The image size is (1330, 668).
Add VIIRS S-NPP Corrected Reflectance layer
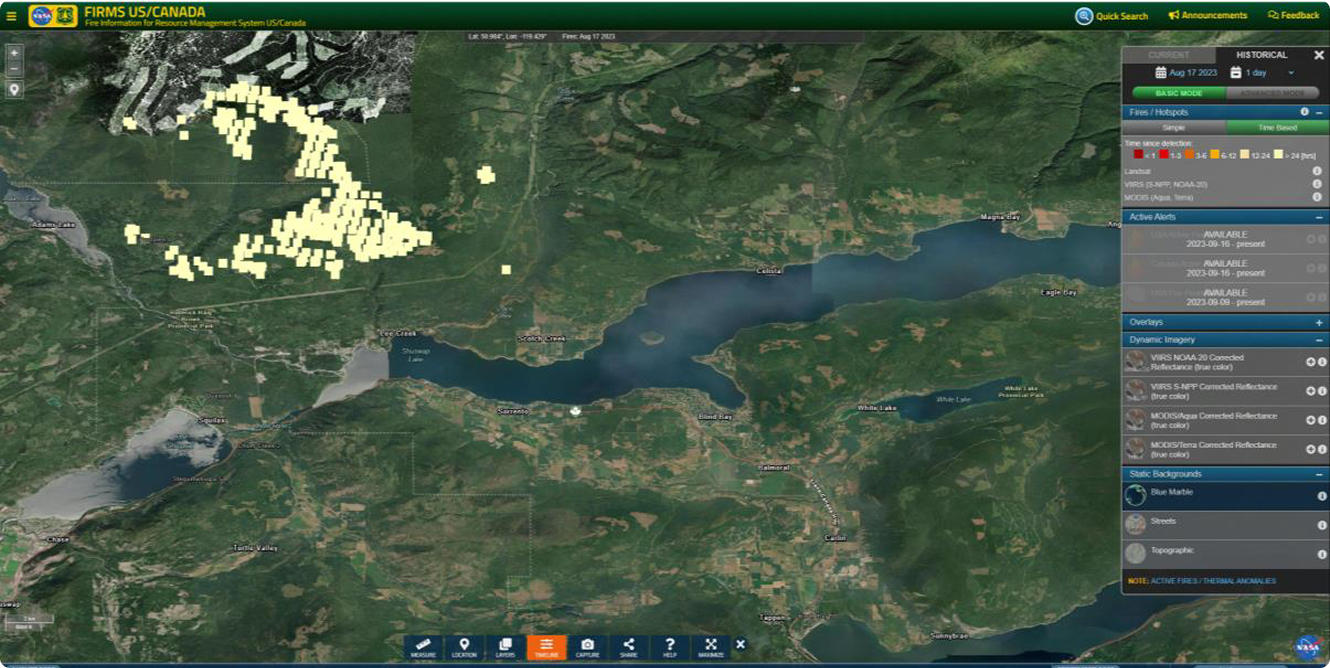coord(1310,391)
